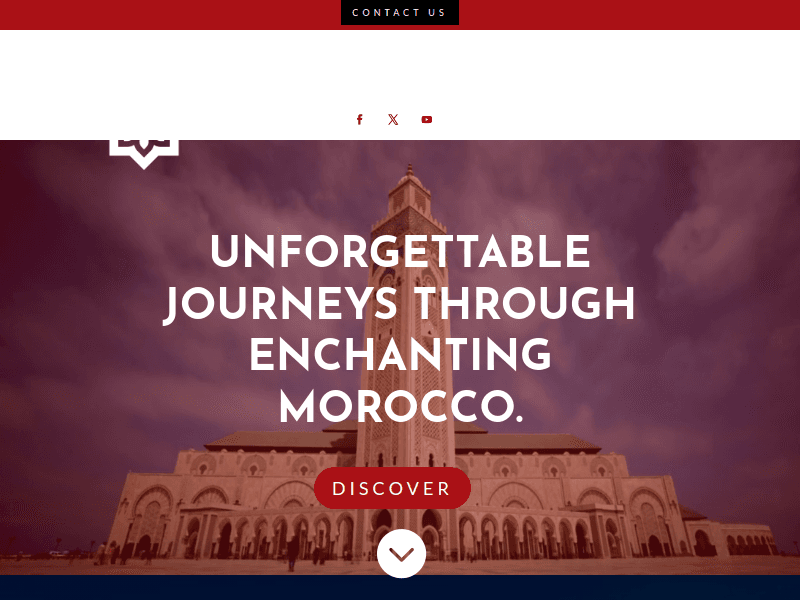Click the mosque roof left of the minaret
This screenshot has height=600, width=800.
(283, 440)
